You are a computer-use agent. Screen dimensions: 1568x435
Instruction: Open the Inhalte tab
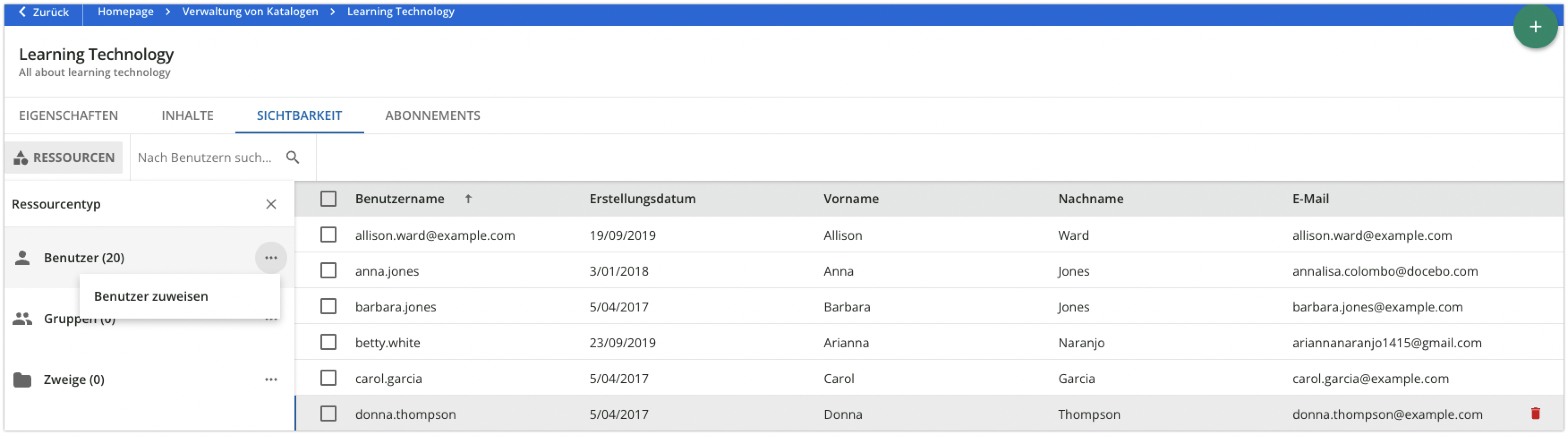pos(187,115)
